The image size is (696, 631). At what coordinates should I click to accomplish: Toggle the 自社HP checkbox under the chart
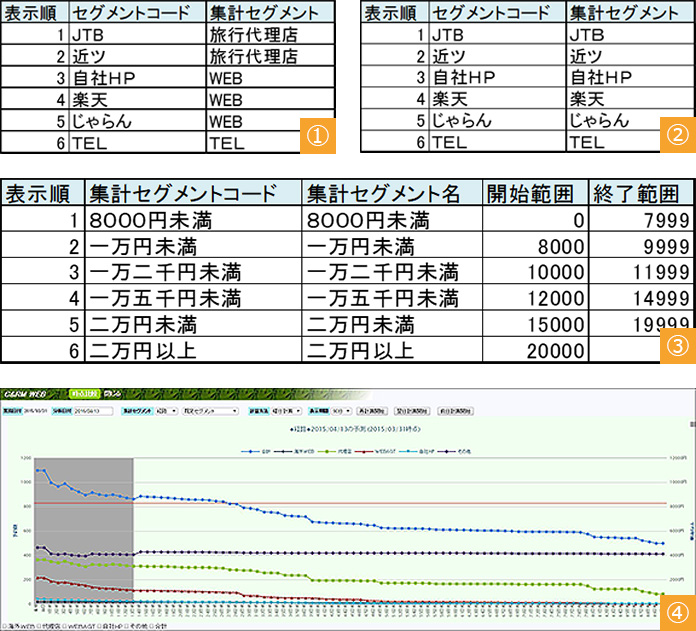point(99,626)
